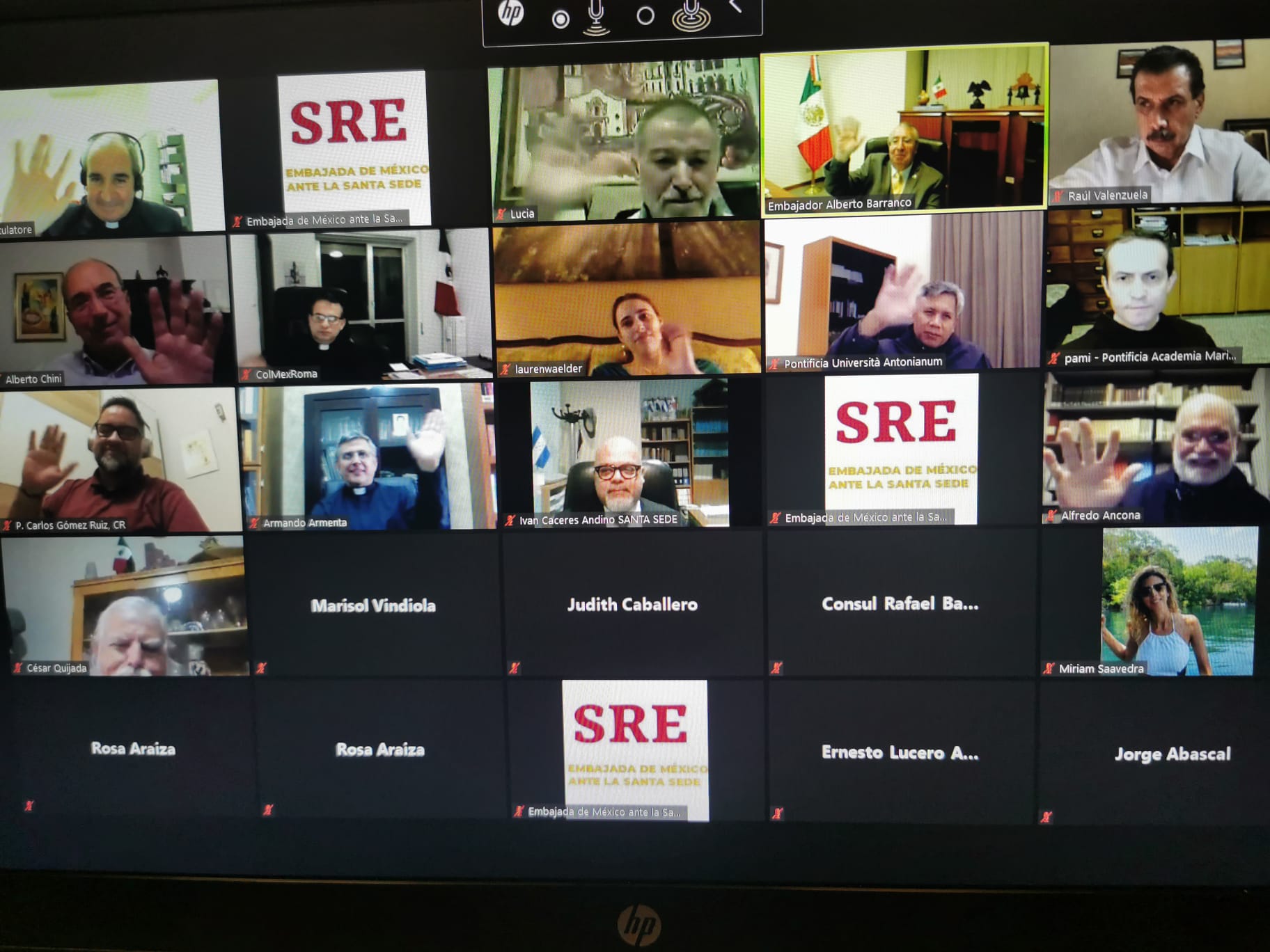This screenshot has width=1270, height=952.
Task: Click muted mic icon in Consul Rafael Ba... tile
Action: (x=776, y=668)
